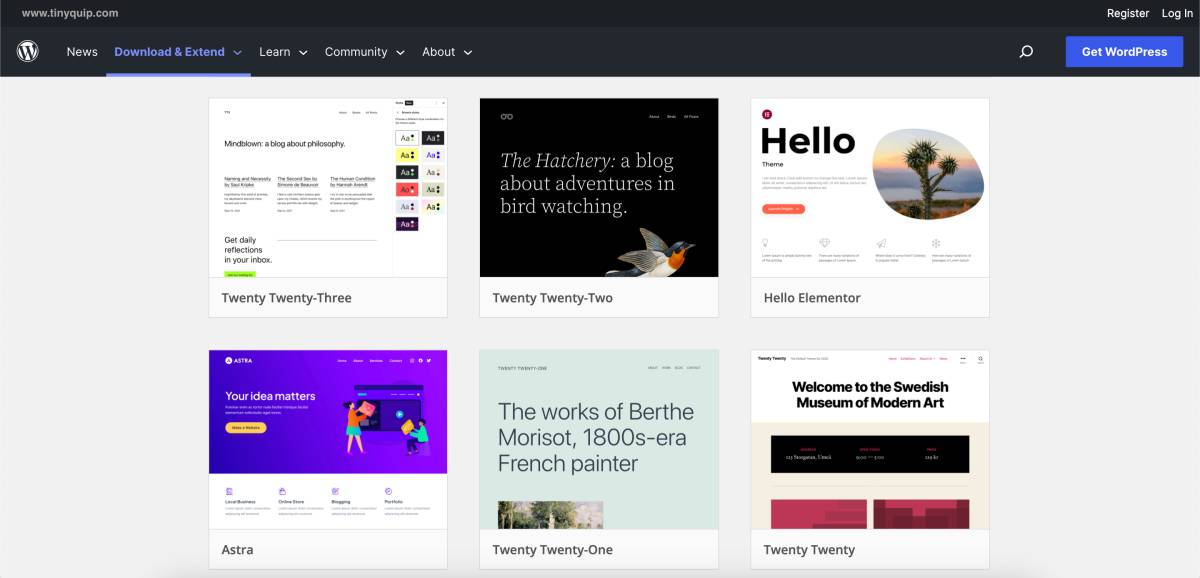Image resolution: width=1200 pixels, height=578 pixels.
Task: Expand the Learn dropdown menu
Action: [x=277, y=51]
